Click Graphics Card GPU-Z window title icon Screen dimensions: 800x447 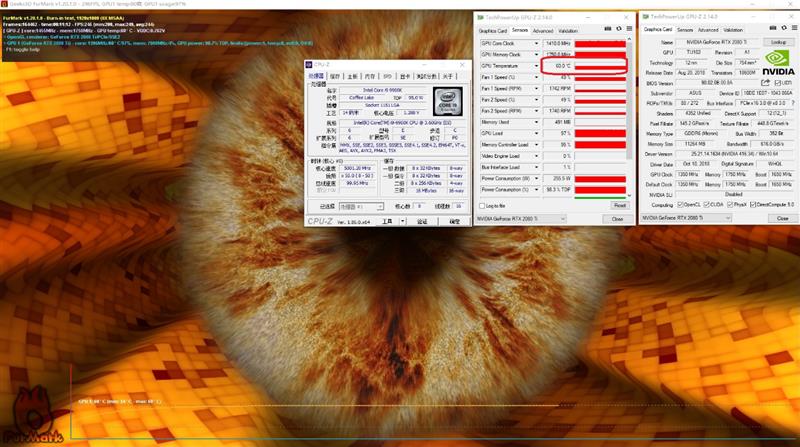(x=646, y=17)
